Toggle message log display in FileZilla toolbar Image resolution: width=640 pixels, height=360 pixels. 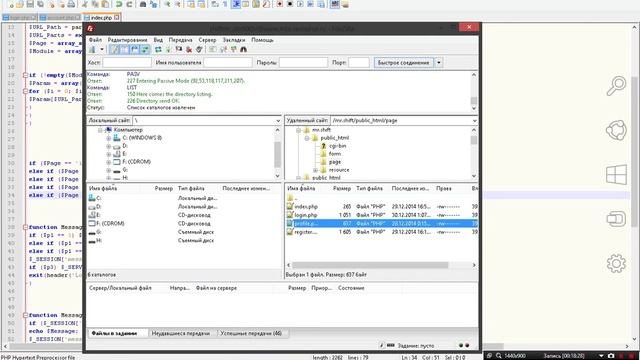pyautogui.click(x=114, y=49)
